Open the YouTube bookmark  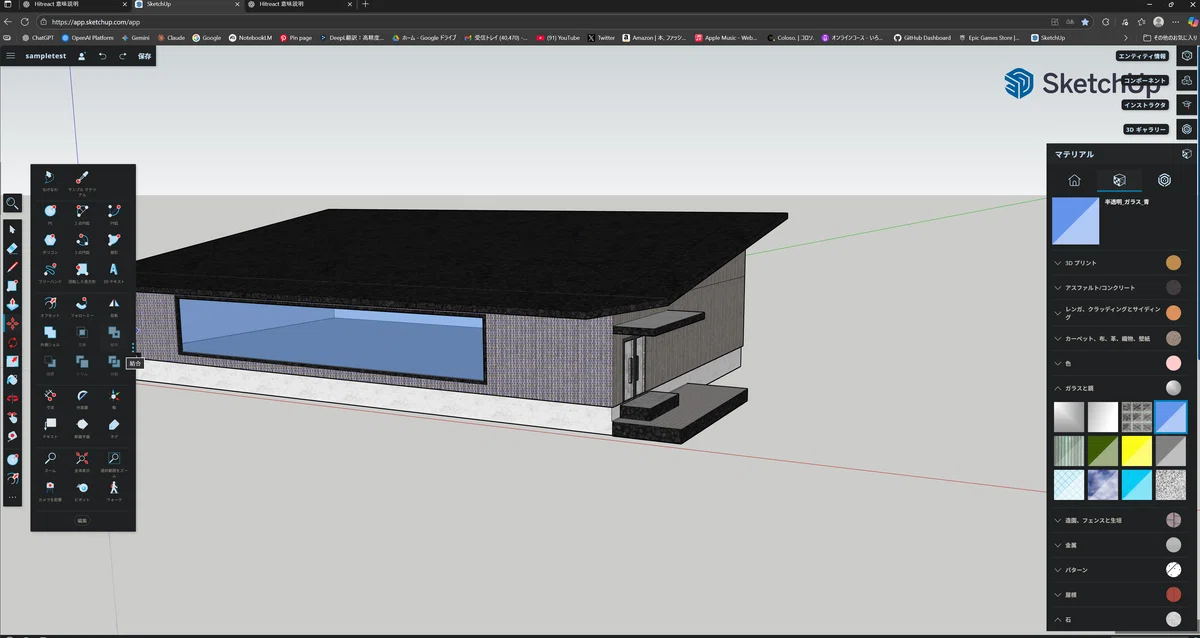pos(558,38)
